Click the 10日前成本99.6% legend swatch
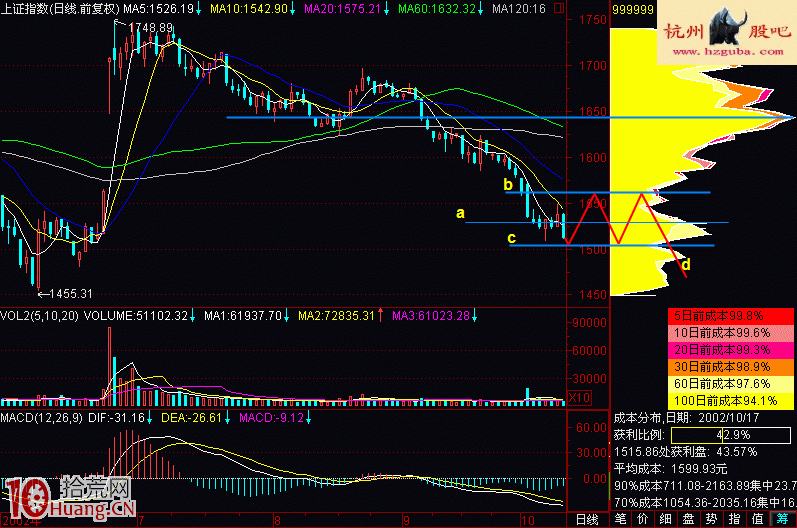 731,333
